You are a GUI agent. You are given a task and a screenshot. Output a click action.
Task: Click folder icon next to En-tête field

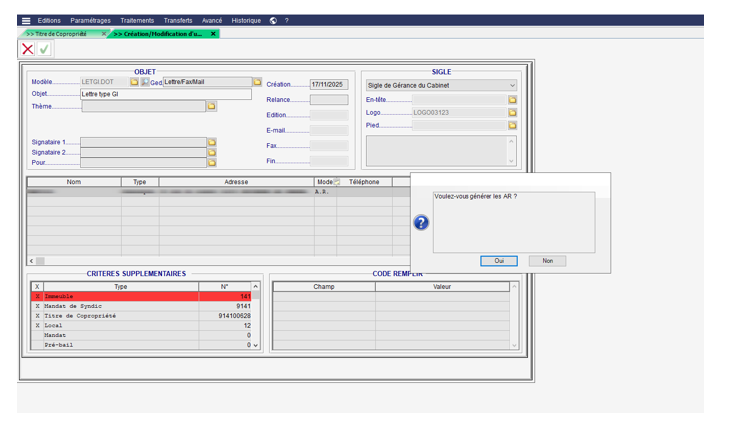pos(512,100)
